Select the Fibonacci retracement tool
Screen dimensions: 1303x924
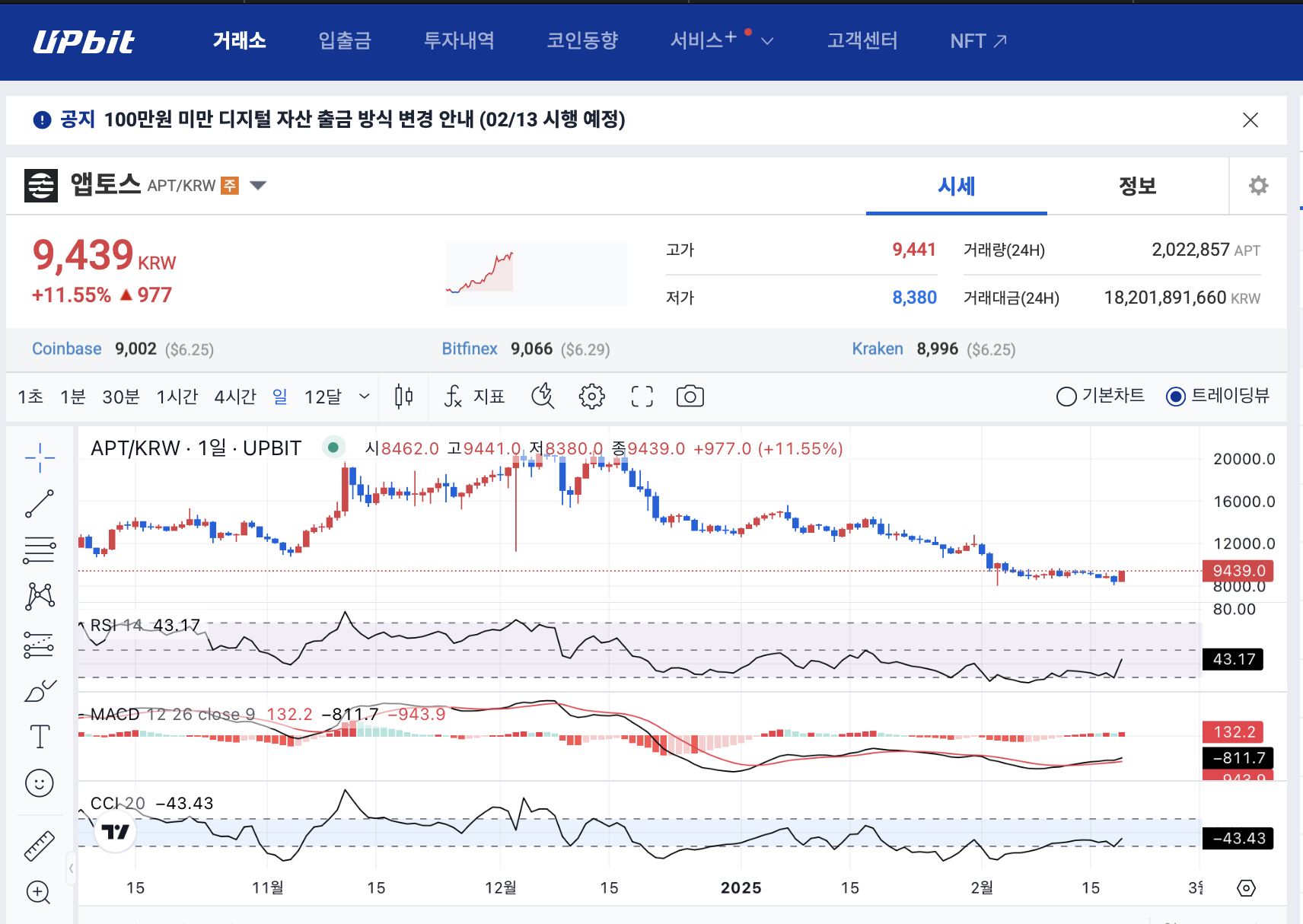pos(40,550)
